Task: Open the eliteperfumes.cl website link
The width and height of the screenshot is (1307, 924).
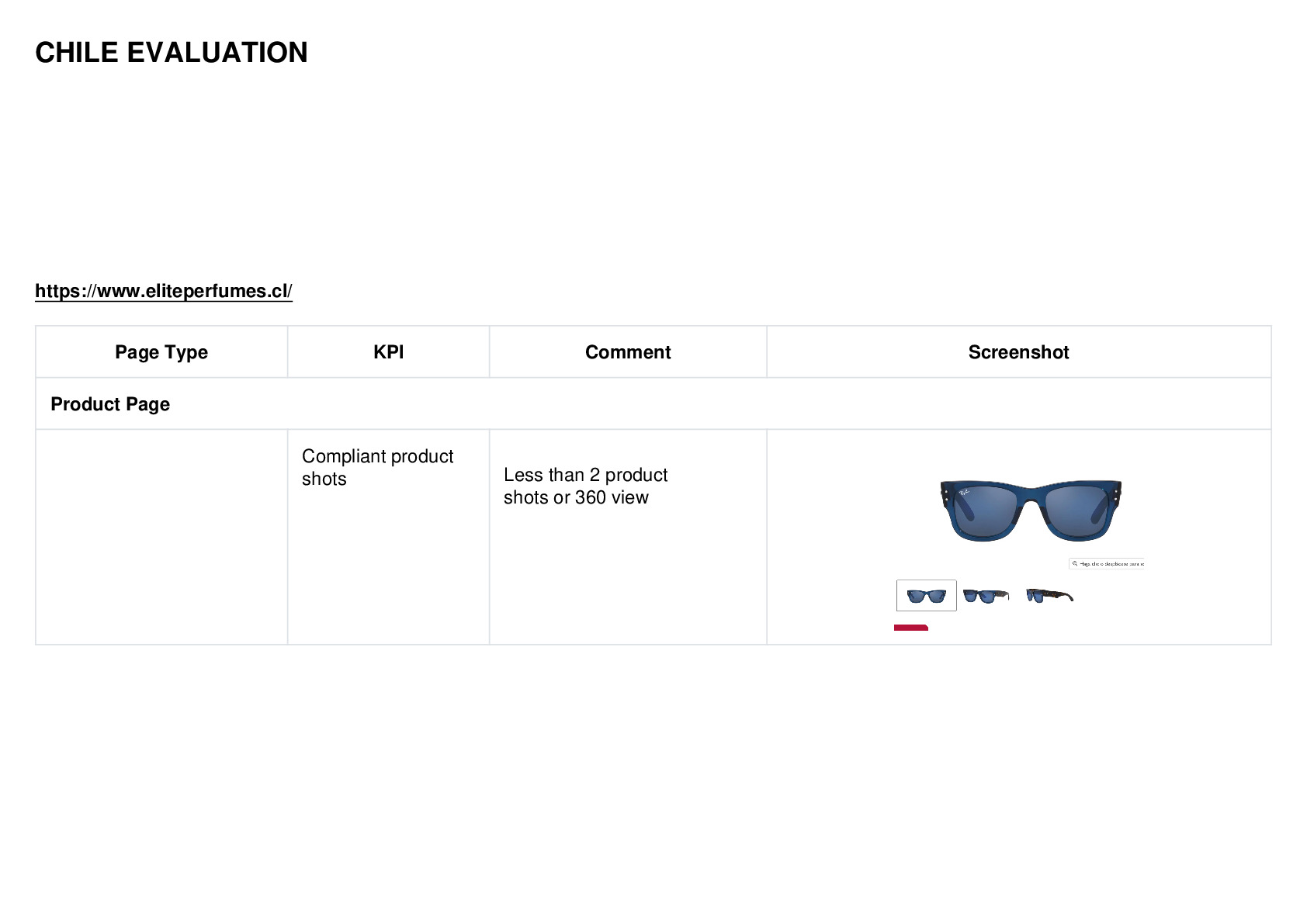Action: point(164,291)
